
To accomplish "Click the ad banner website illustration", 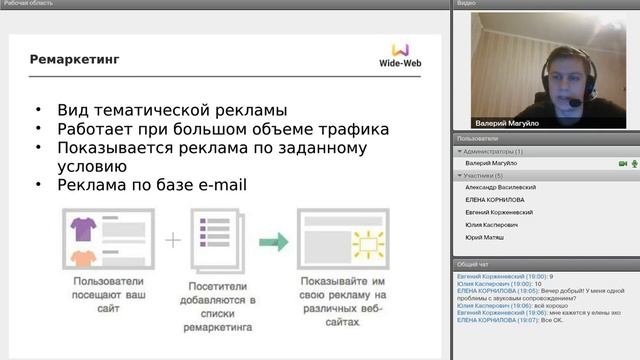I will (343, 239).
